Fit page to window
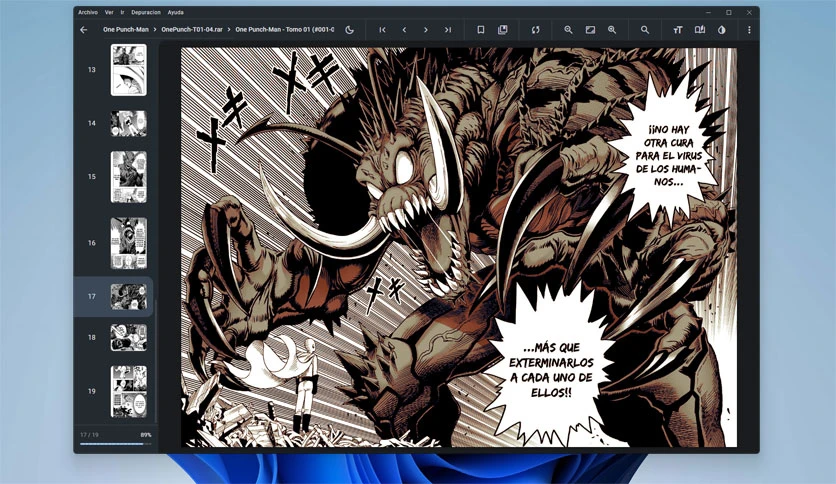Viewport: 836px width, 484px height. click(x=590, y=30)
